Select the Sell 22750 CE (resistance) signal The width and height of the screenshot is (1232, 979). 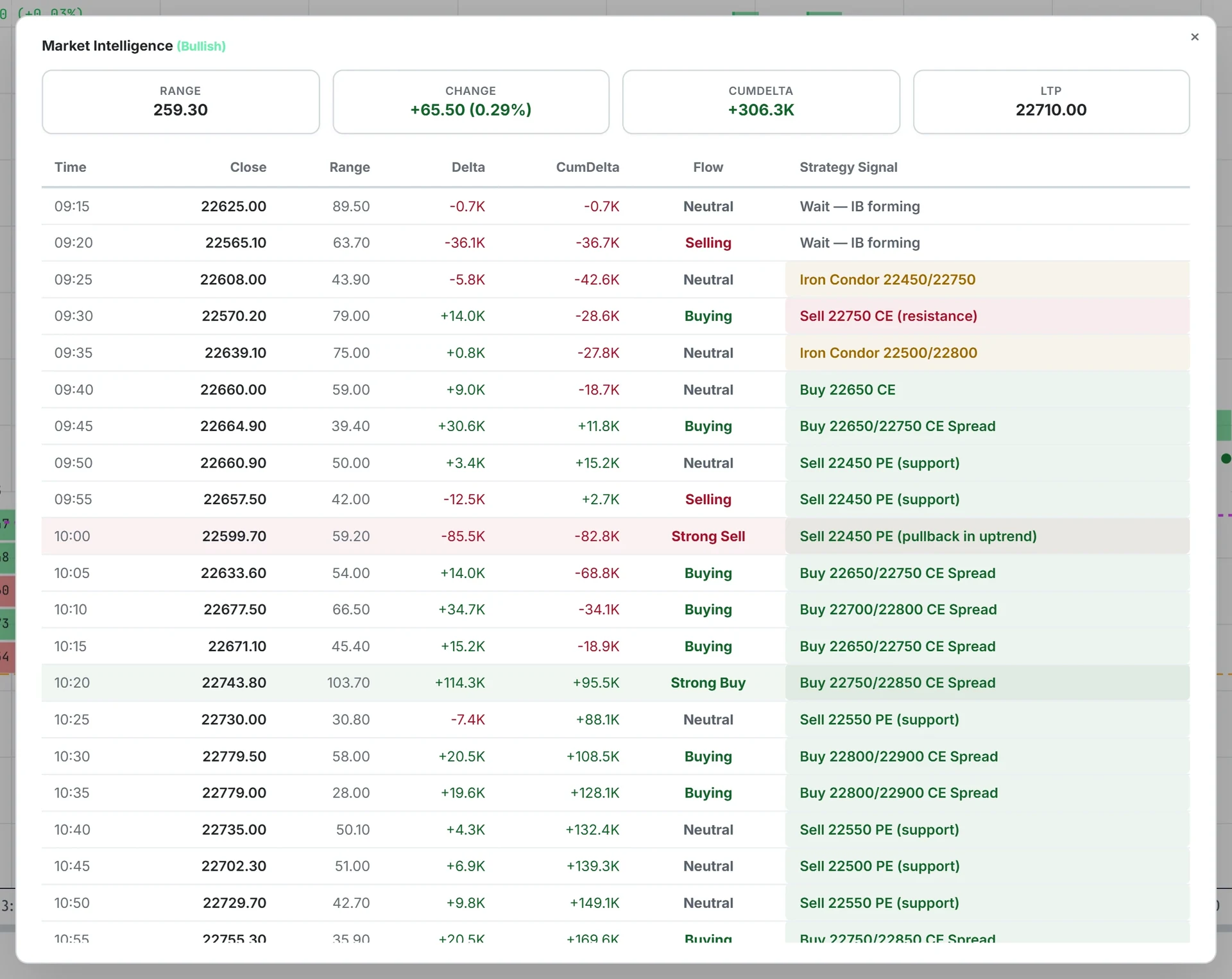coord(987,316)
